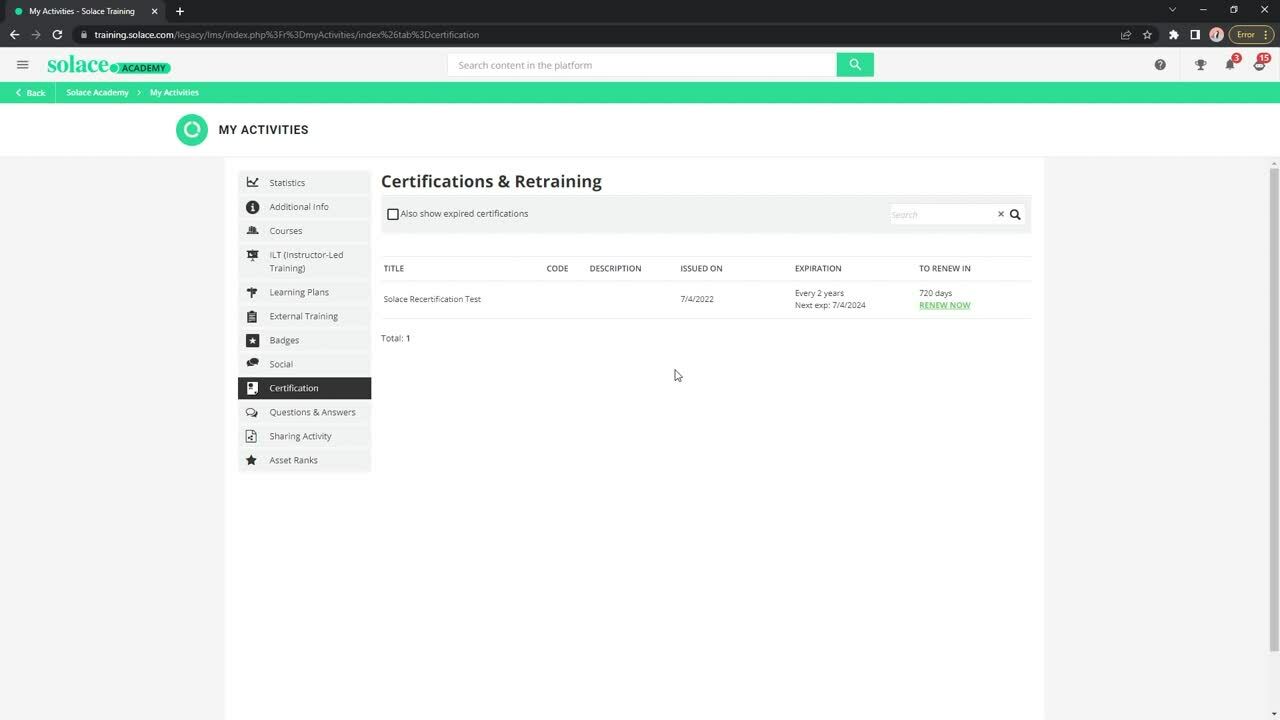This screenshot has width=1280, height=720.
Task: Reload the page in browser
Action: tap(57, 34)
